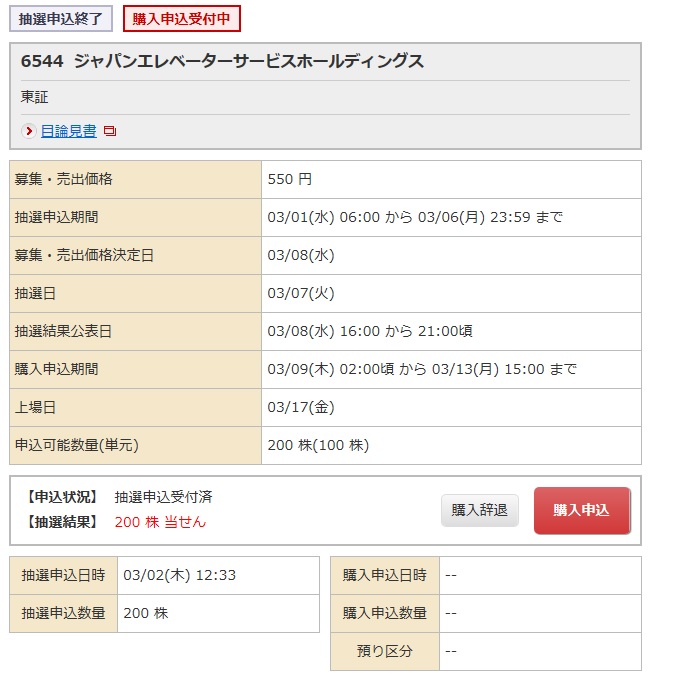Click the 購入申込 red button
700x676 pixels.
(582, 510)
